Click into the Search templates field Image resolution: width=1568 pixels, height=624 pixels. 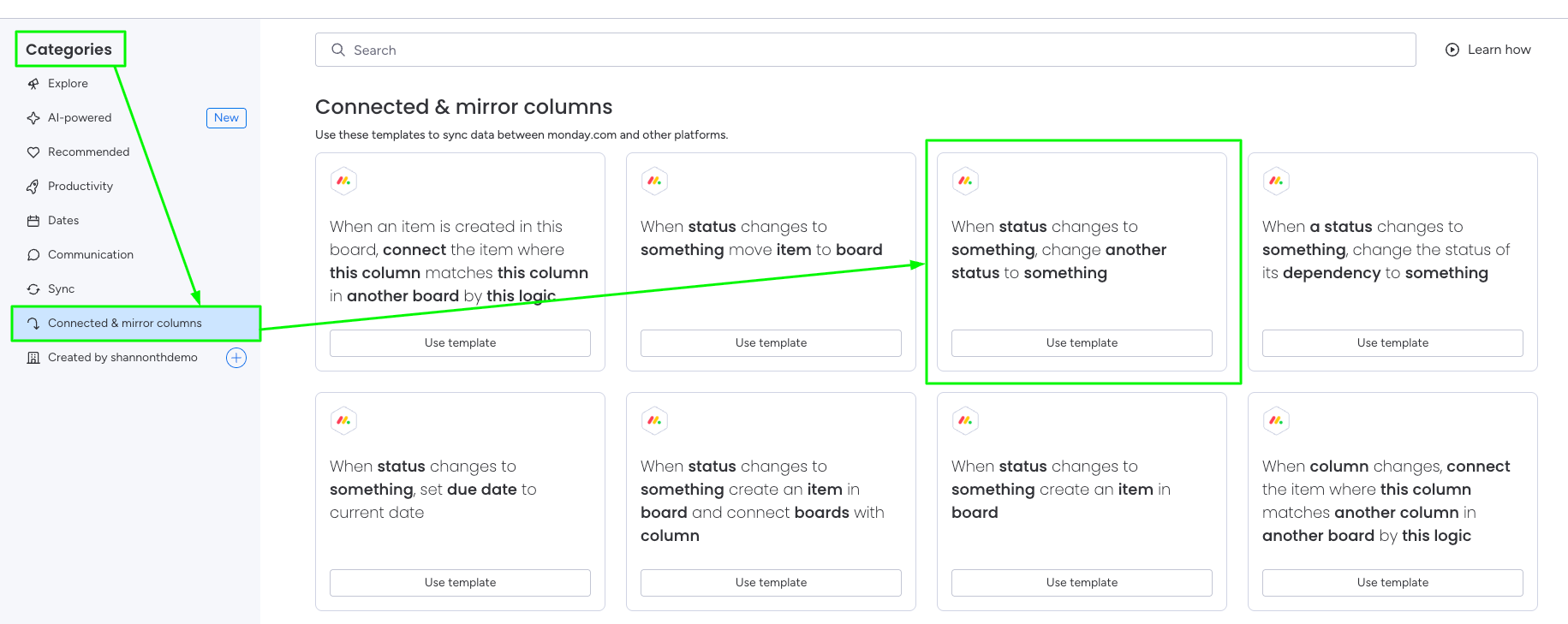point(865,50)
